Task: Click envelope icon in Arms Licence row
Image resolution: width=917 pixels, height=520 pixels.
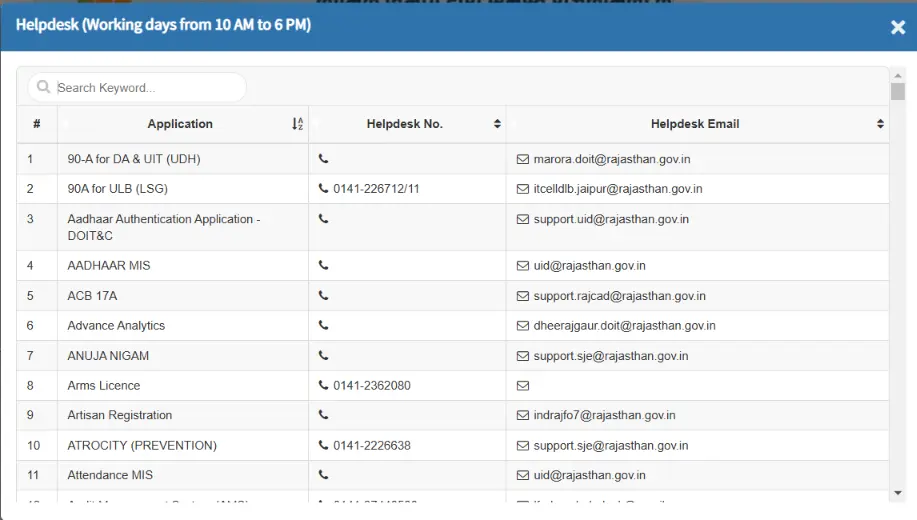Action: (522, 386)
